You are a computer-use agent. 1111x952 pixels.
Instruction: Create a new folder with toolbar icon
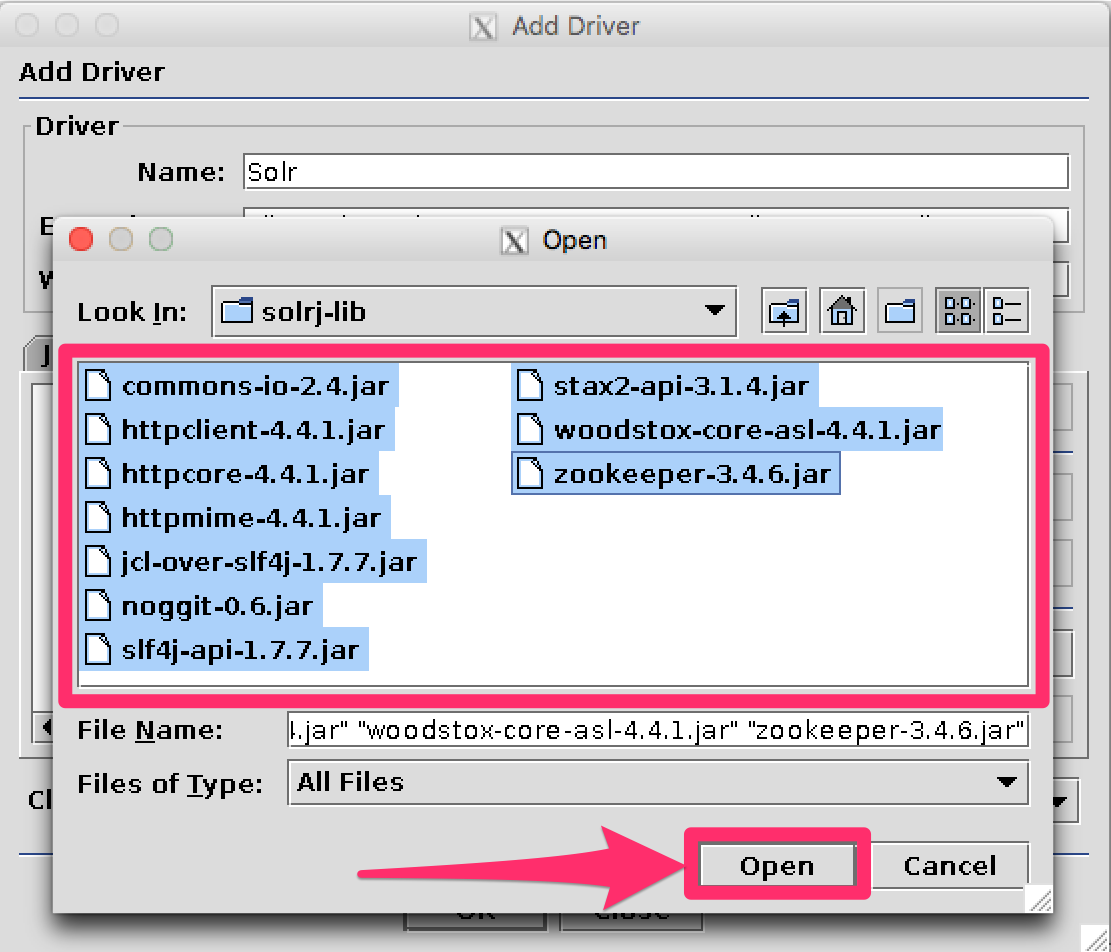tap(900, 312)
